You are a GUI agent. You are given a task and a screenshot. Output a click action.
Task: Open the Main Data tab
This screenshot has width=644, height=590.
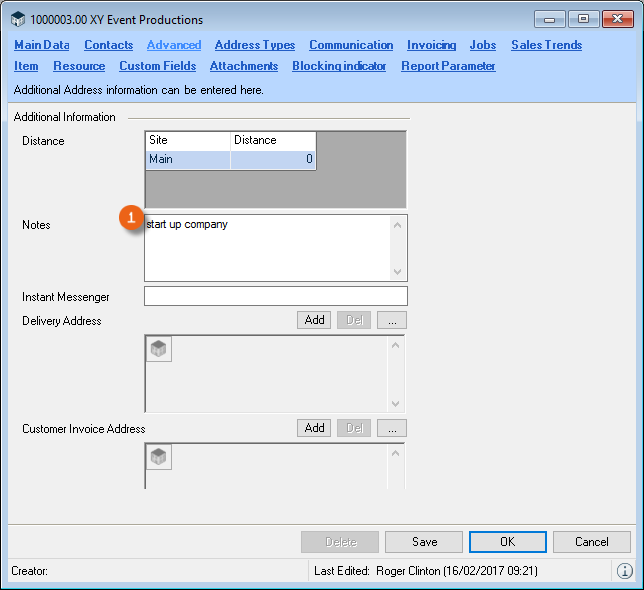[x=41, y=45]
